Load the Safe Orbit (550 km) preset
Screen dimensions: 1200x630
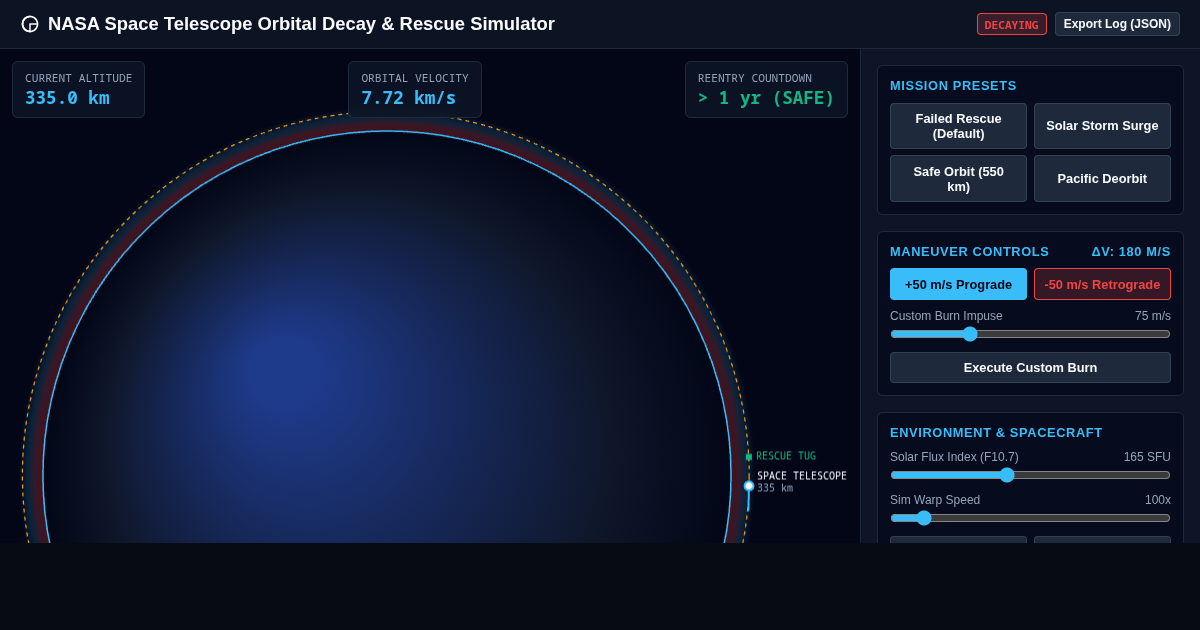958,178
